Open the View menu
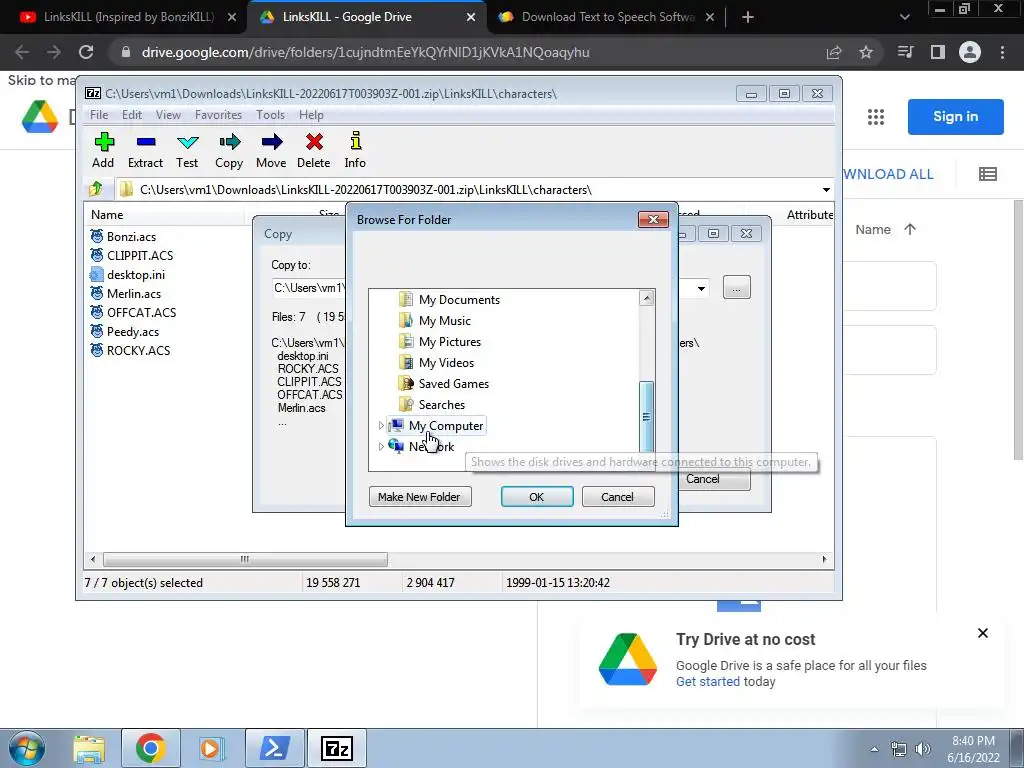This screenshot has width=1024, height=768. click(168, 115)
